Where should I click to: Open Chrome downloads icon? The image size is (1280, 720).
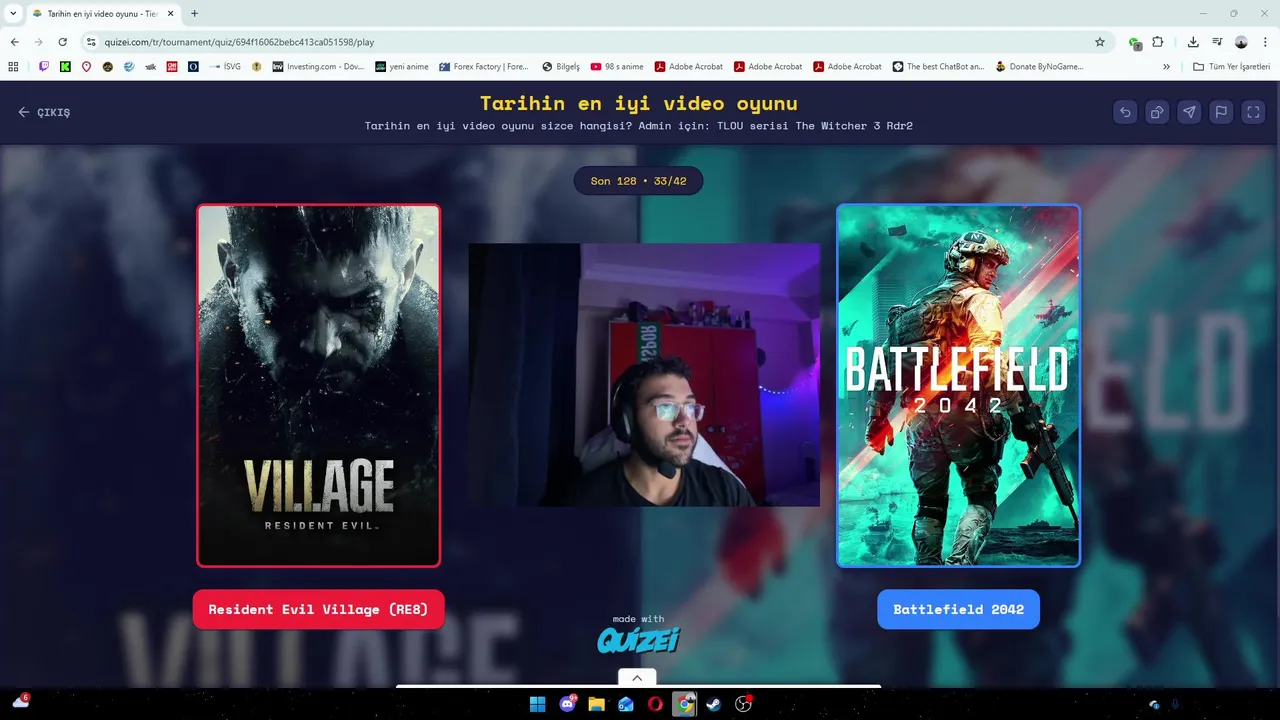pos(1193,42)
